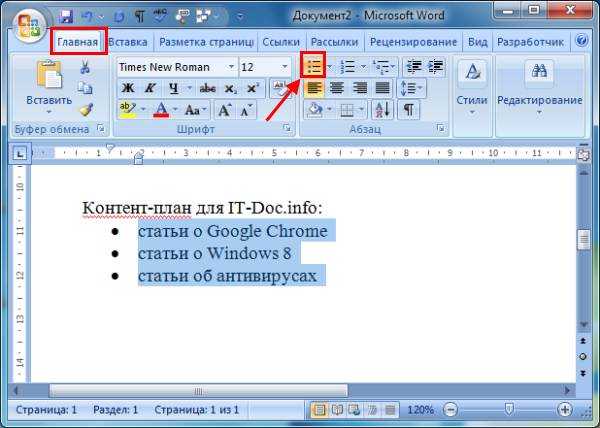Open the Рецензирование tab
The height and width of the screenshot is (428, 600).
tap(413, 42)
